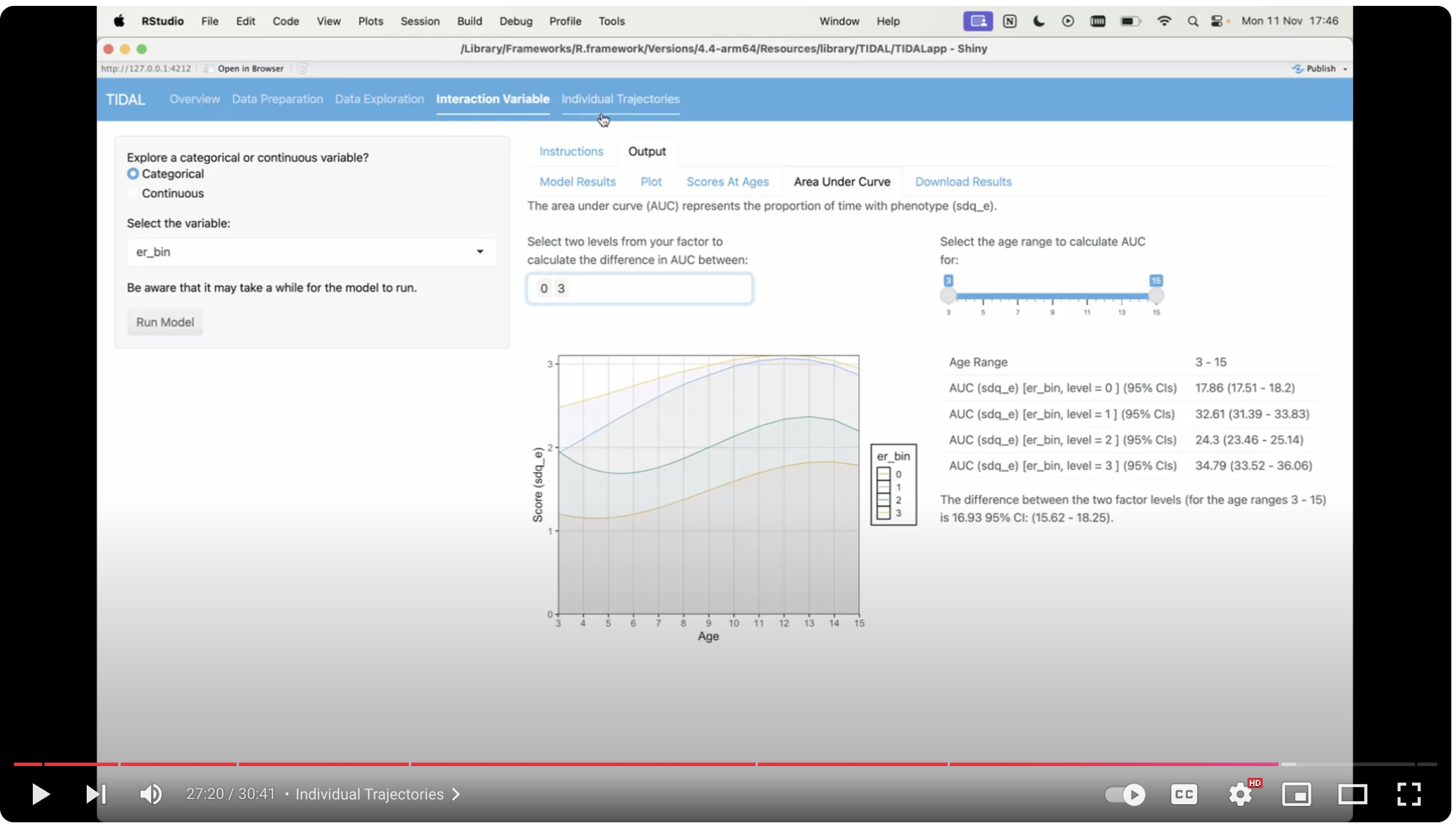The width and height of the screenshot is (1456, 827).
Task: Click the Run Model button
Action: (165, 322)
